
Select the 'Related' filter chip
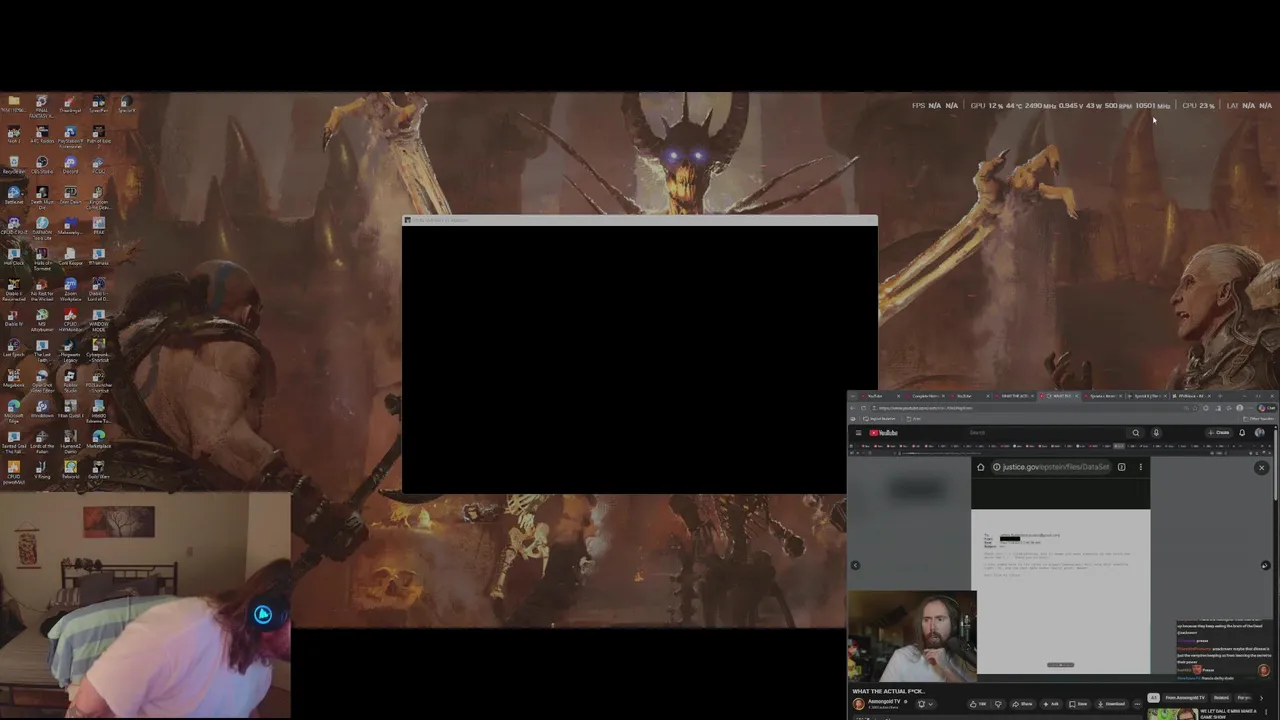(x=1221, y=698)
